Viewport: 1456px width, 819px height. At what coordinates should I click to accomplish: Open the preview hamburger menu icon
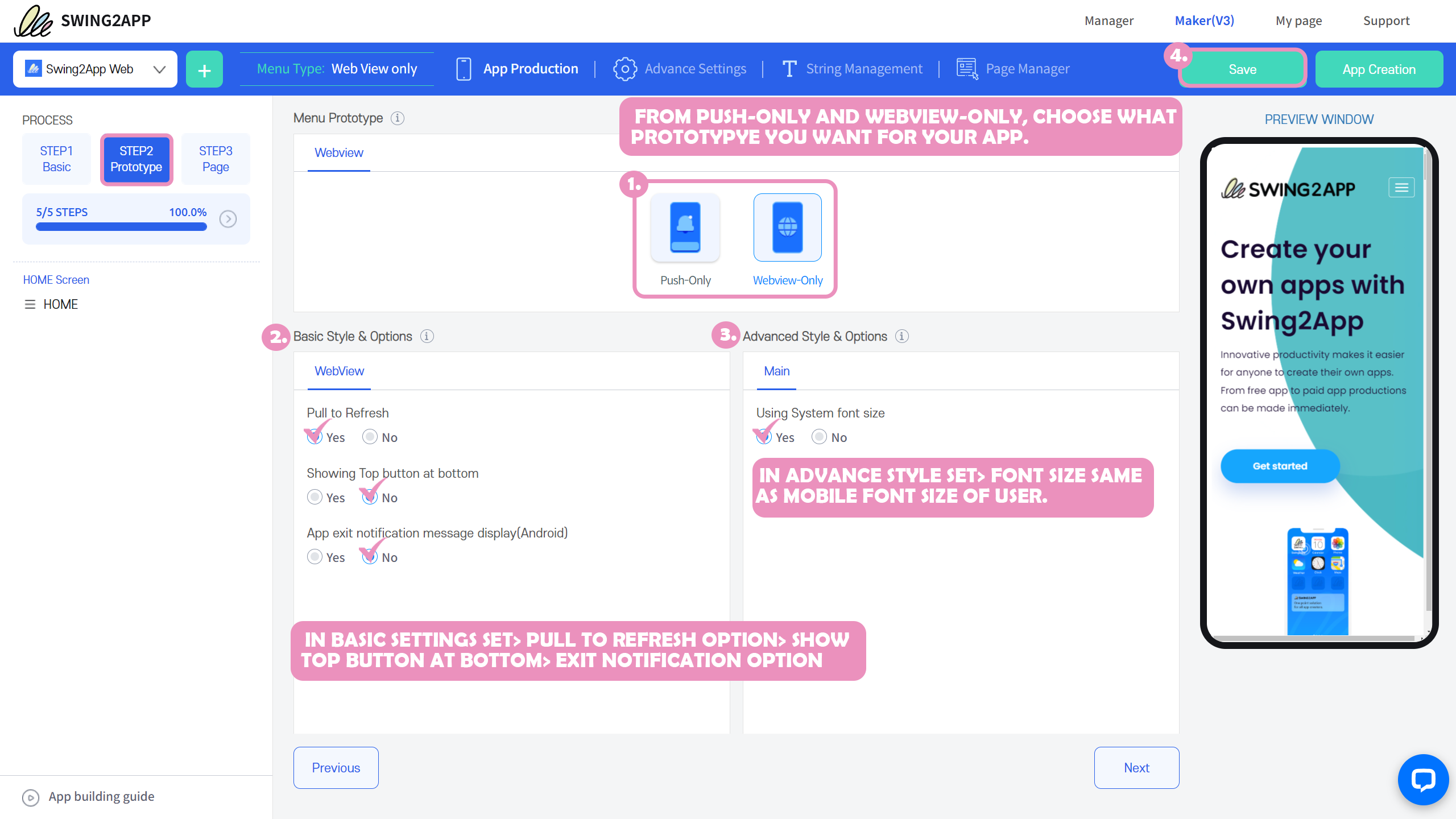tap(1401, 188)
